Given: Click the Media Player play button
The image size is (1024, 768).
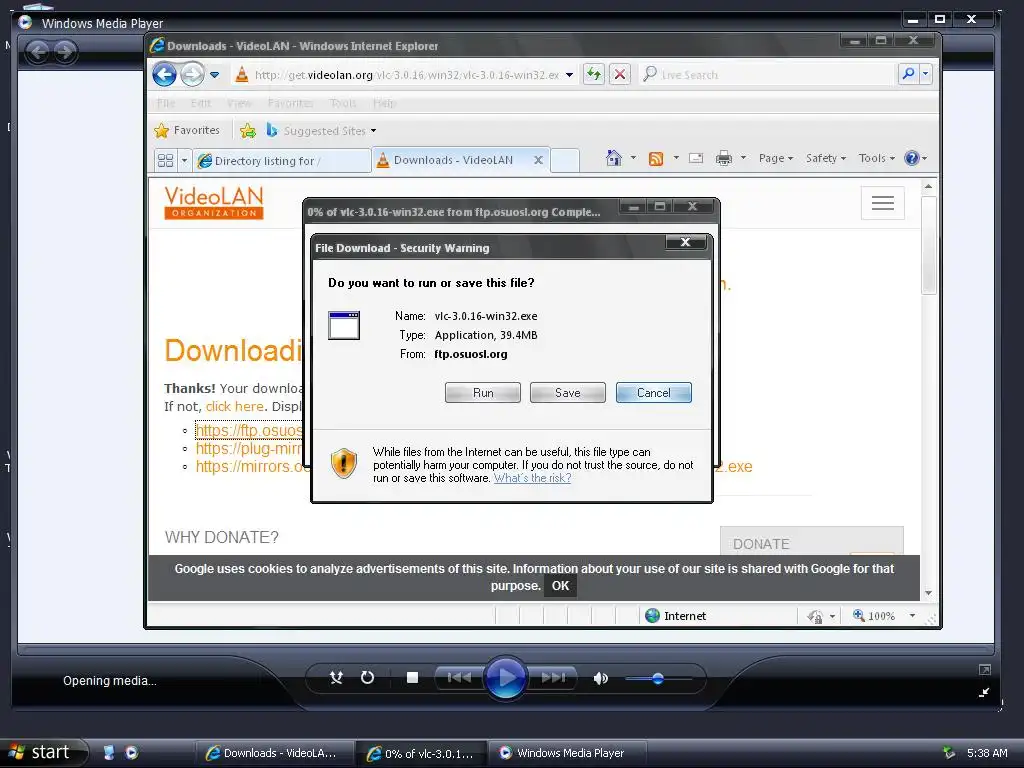Looking at the screenshot, I should pos(505,678).
